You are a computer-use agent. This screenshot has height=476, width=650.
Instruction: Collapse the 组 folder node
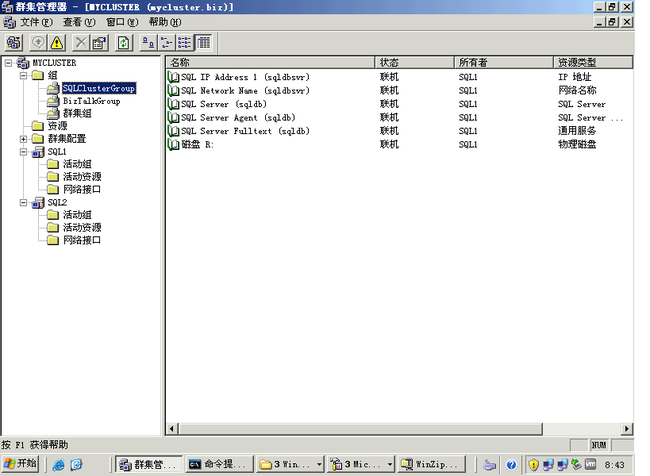pos(24,75)
